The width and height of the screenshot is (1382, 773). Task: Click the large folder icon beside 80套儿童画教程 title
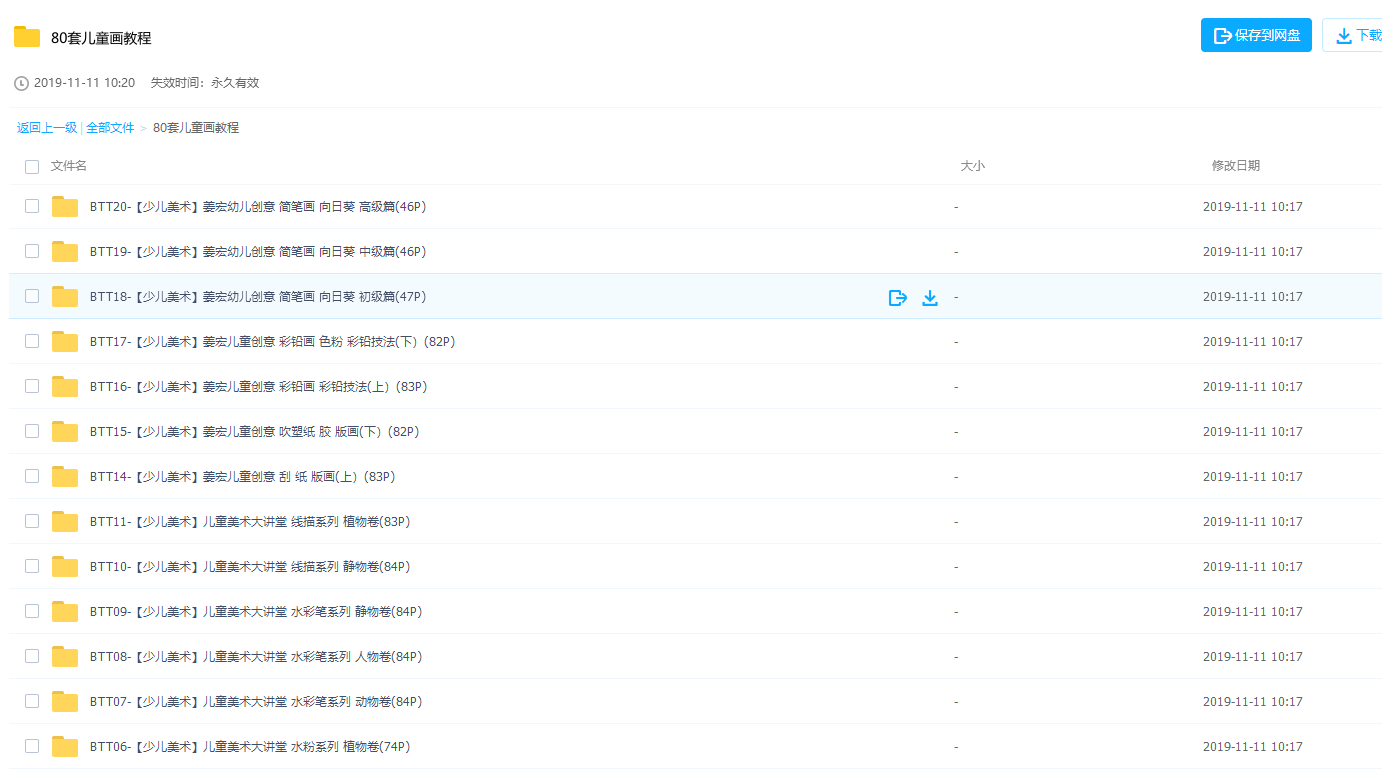coord(27,37)
